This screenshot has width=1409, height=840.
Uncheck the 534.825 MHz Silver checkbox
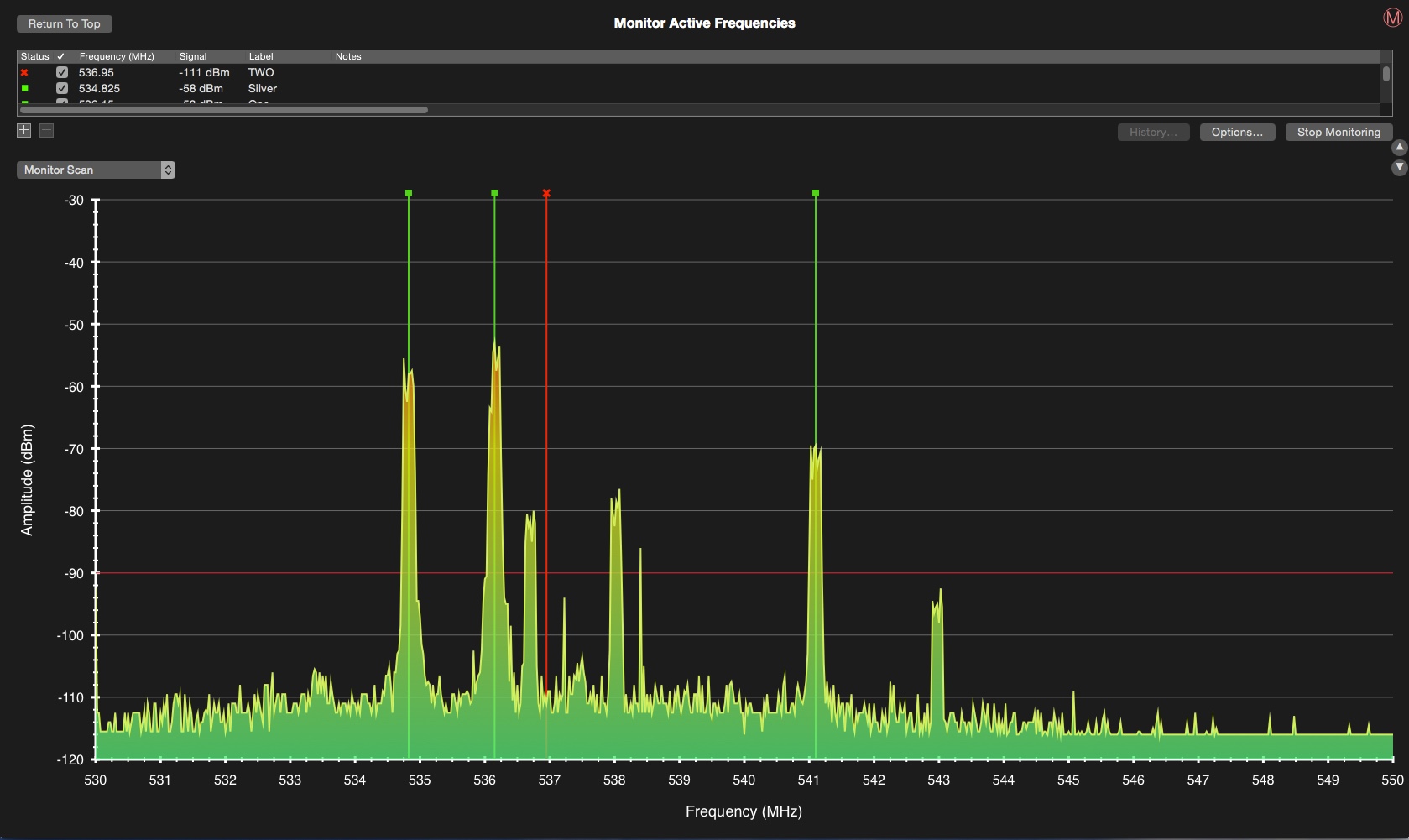[x=62, y=88]
